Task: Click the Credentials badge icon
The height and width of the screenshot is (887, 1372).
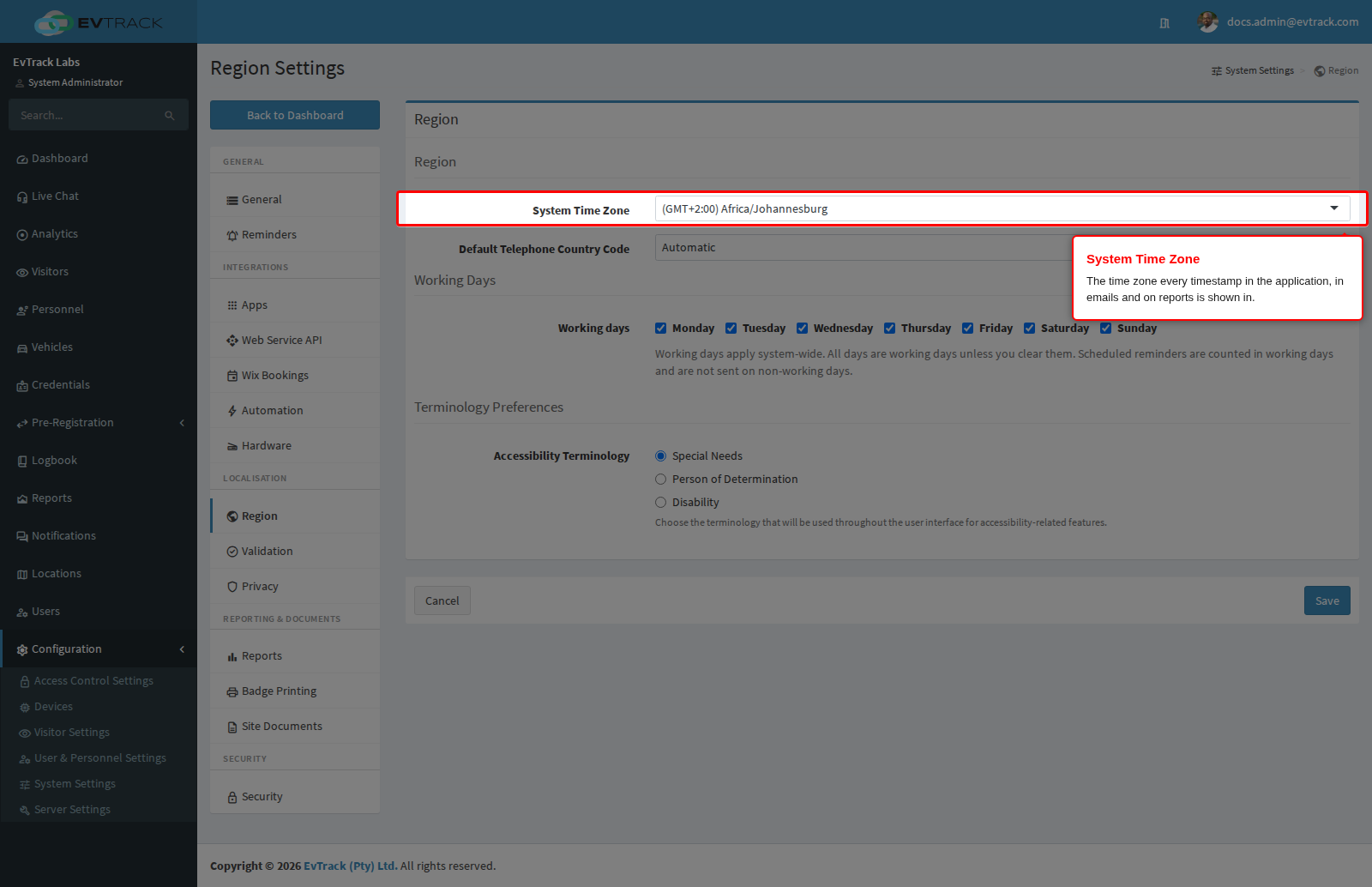Action: (22, 386)
